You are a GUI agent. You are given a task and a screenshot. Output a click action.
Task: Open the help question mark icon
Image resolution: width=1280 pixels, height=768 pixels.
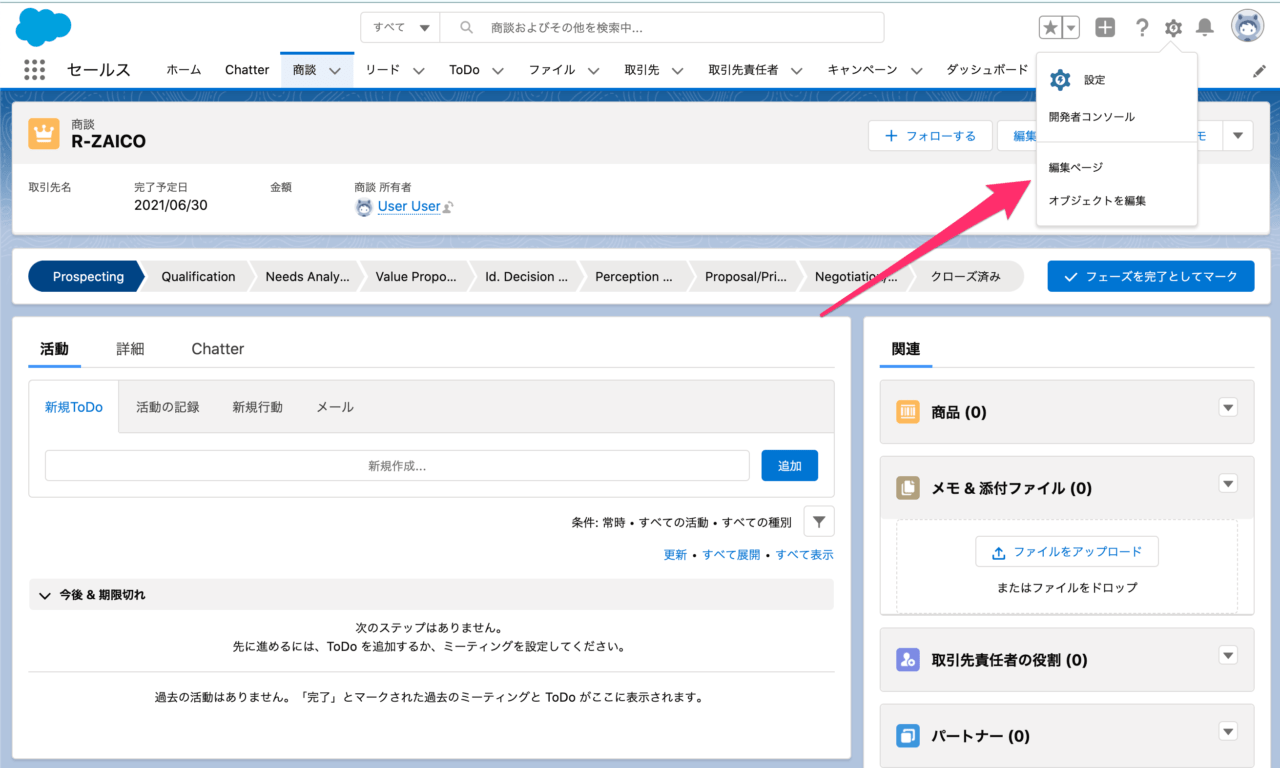[x=1142, y=28]
